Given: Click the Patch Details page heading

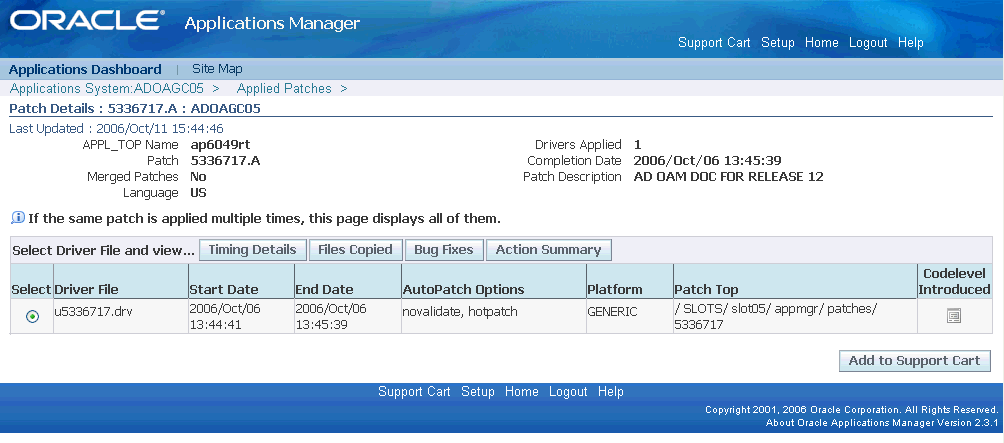Looking at the screenshot, I should point(134,108).
